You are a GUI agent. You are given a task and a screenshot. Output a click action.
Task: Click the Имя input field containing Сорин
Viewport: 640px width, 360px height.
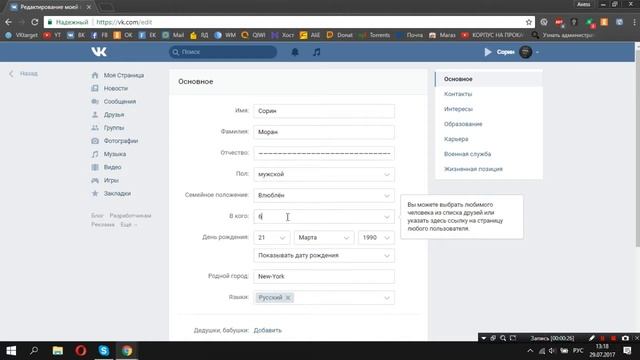[324, 111]
